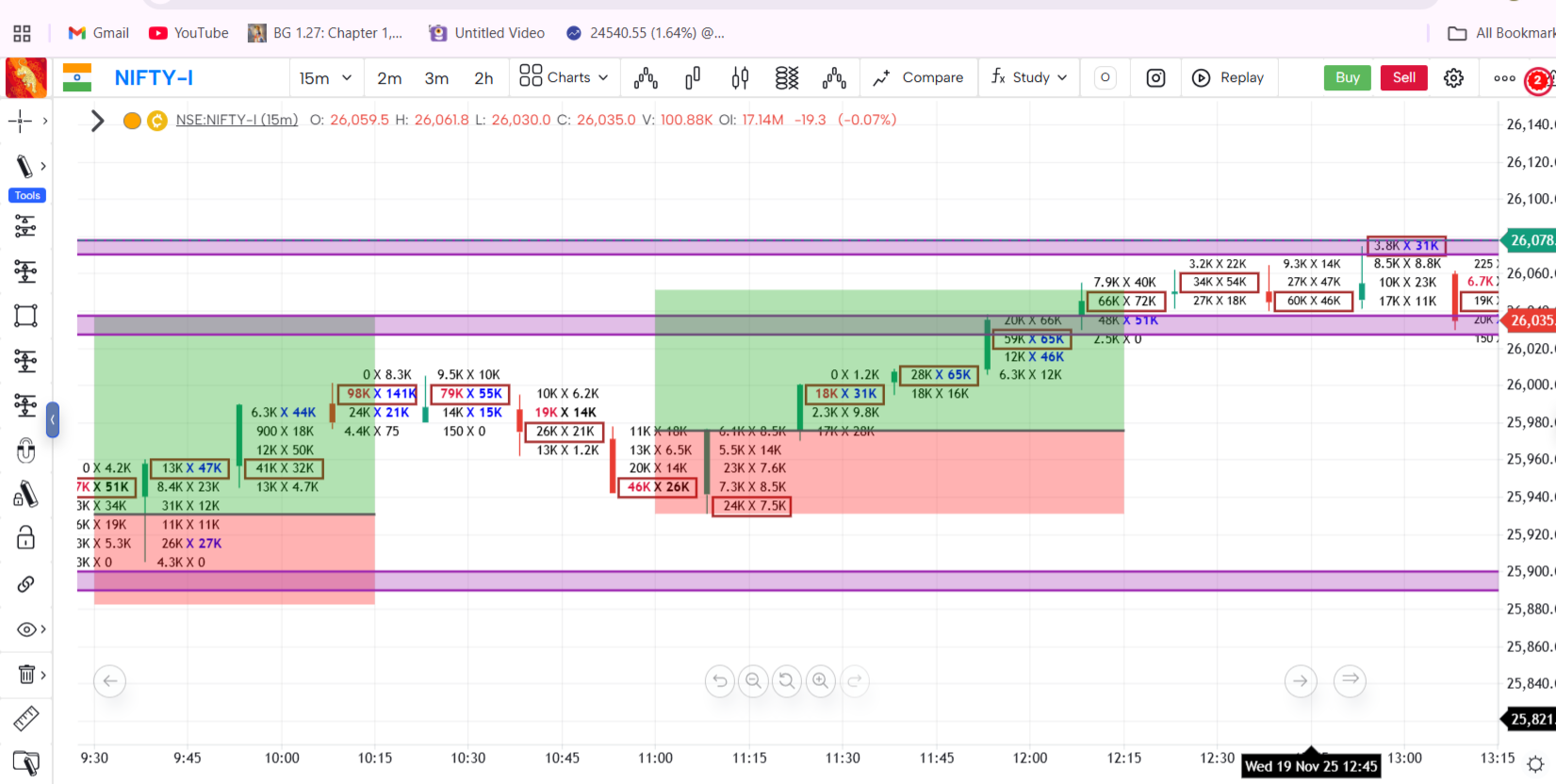Toggle the small O button in toolbar
Viewport: 1556px width, 784px height.
click(x=1106, y=78)
